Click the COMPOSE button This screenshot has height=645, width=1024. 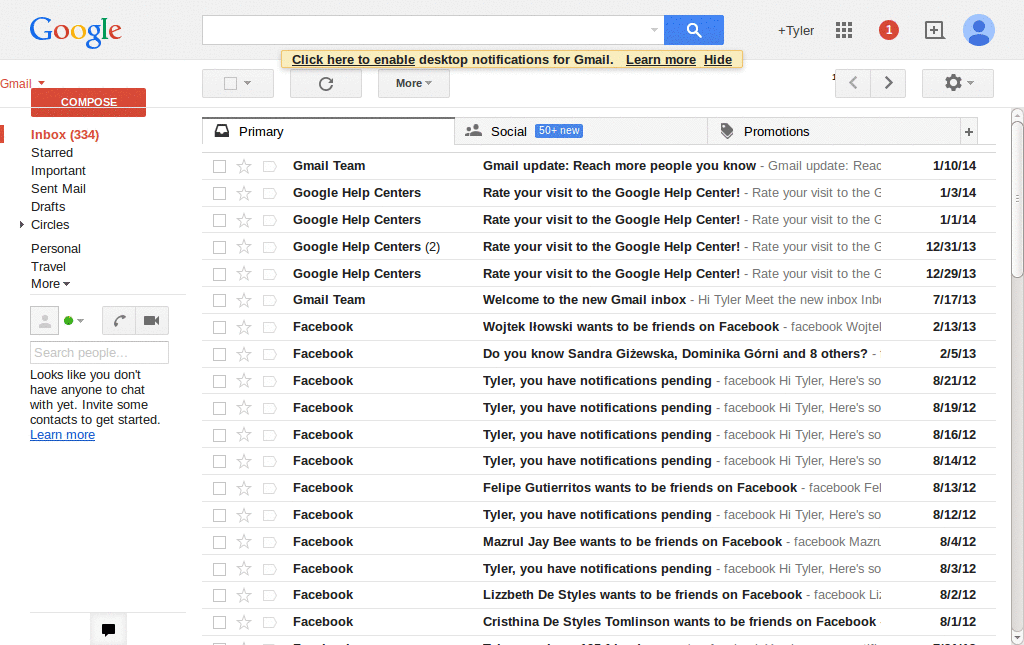coord(88,101)
